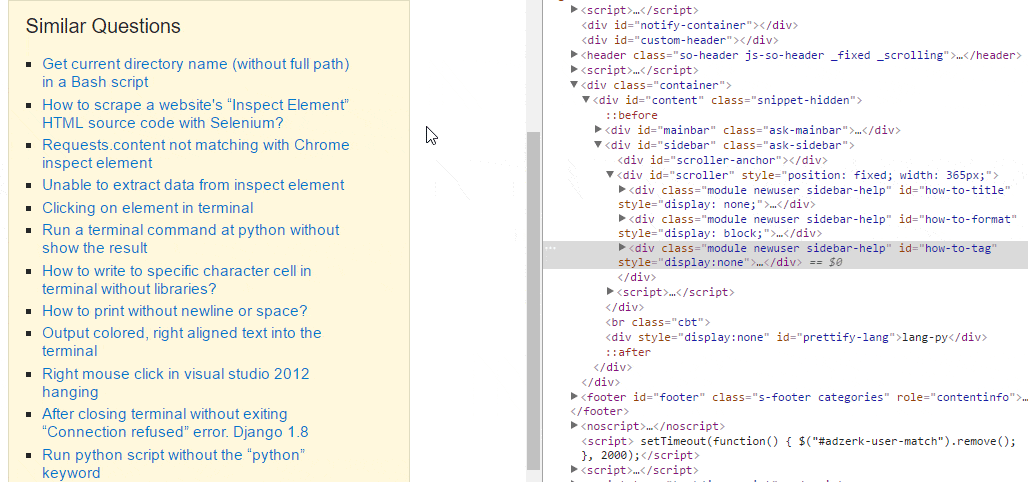Collapse the div id sidebar node
1028x482 pixels.
pos(599,144)
